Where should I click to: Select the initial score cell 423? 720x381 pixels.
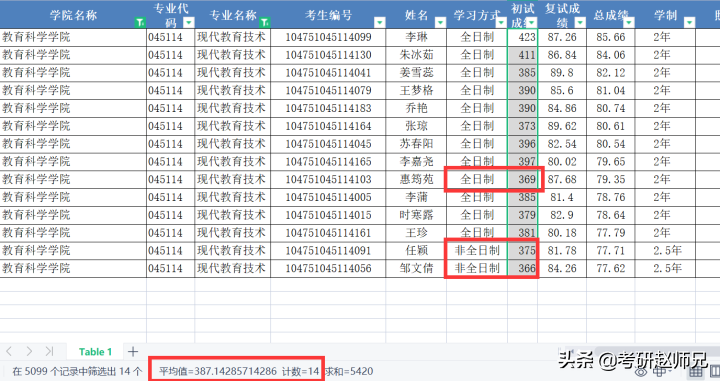point(523,37)
